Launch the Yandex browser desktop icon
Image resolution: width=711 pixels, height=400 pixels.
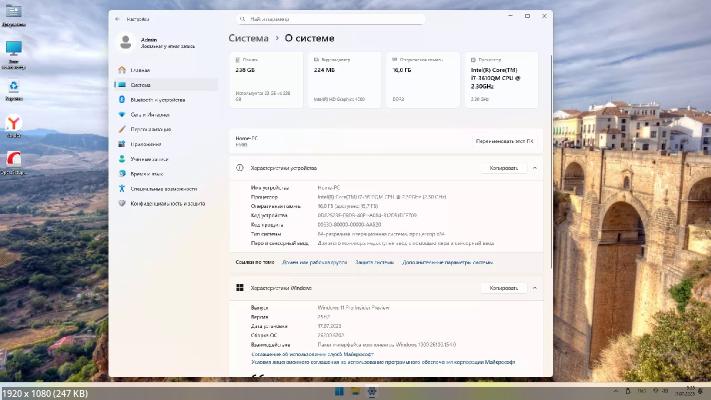coord(14,127)
